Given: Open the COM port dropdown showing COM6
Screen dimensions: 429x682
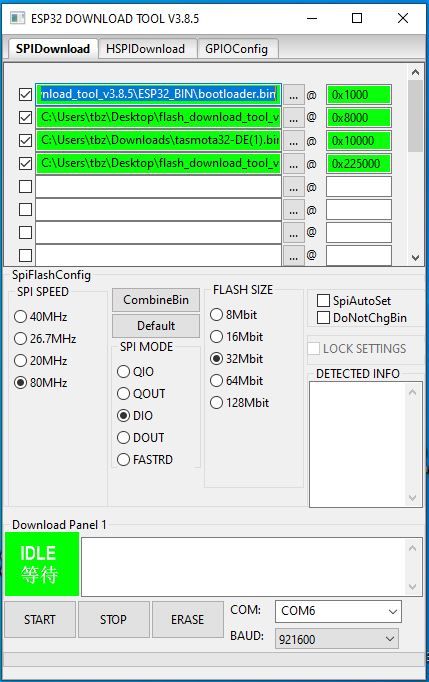Looking at the screenshot, I should point(338,611).
